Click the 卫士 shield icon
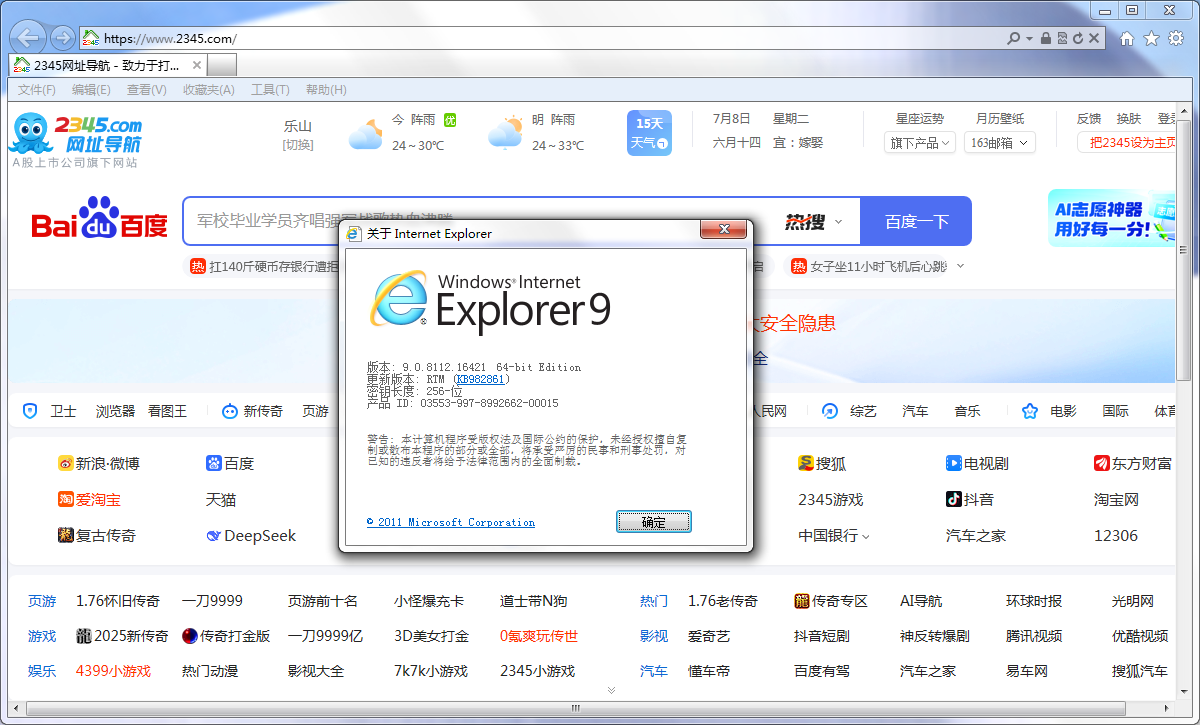Screen dimensions: 1200x725 coord(30,411)
